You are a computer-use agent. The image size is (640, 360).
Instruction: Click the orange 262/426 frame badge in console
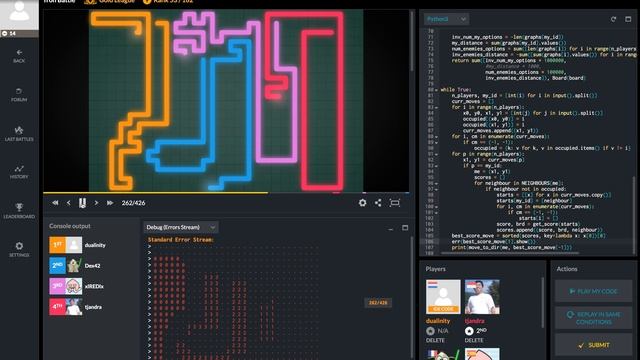click(378, 303)
